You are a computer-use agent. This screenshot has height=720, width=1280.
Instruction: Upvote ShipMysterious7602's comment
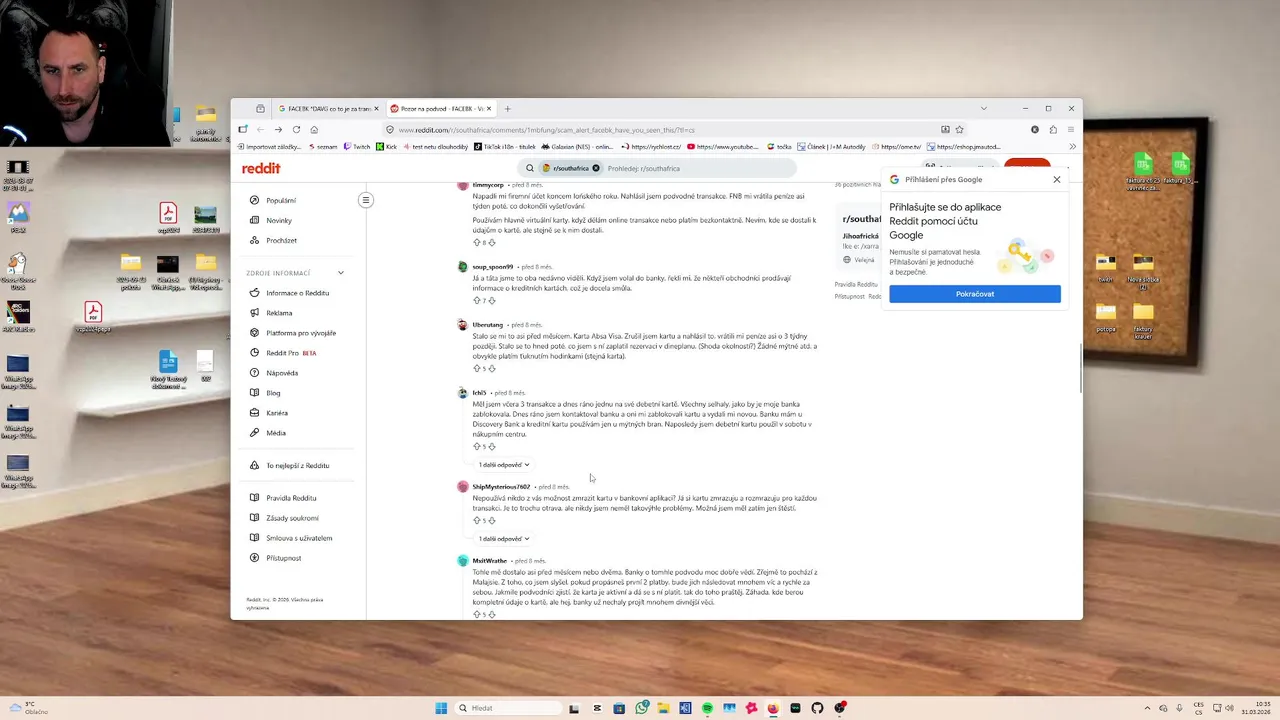(477, 520)
